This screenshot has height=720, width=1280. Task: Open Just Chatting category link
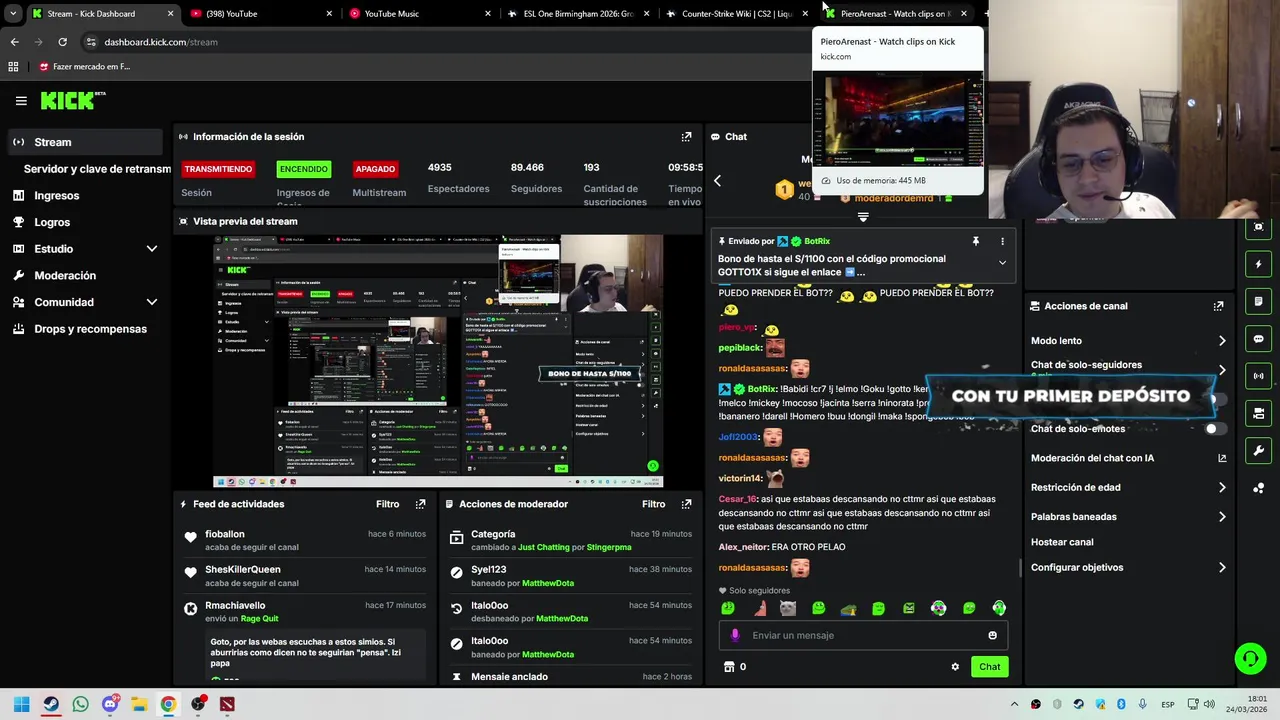[x=544, y=548]
